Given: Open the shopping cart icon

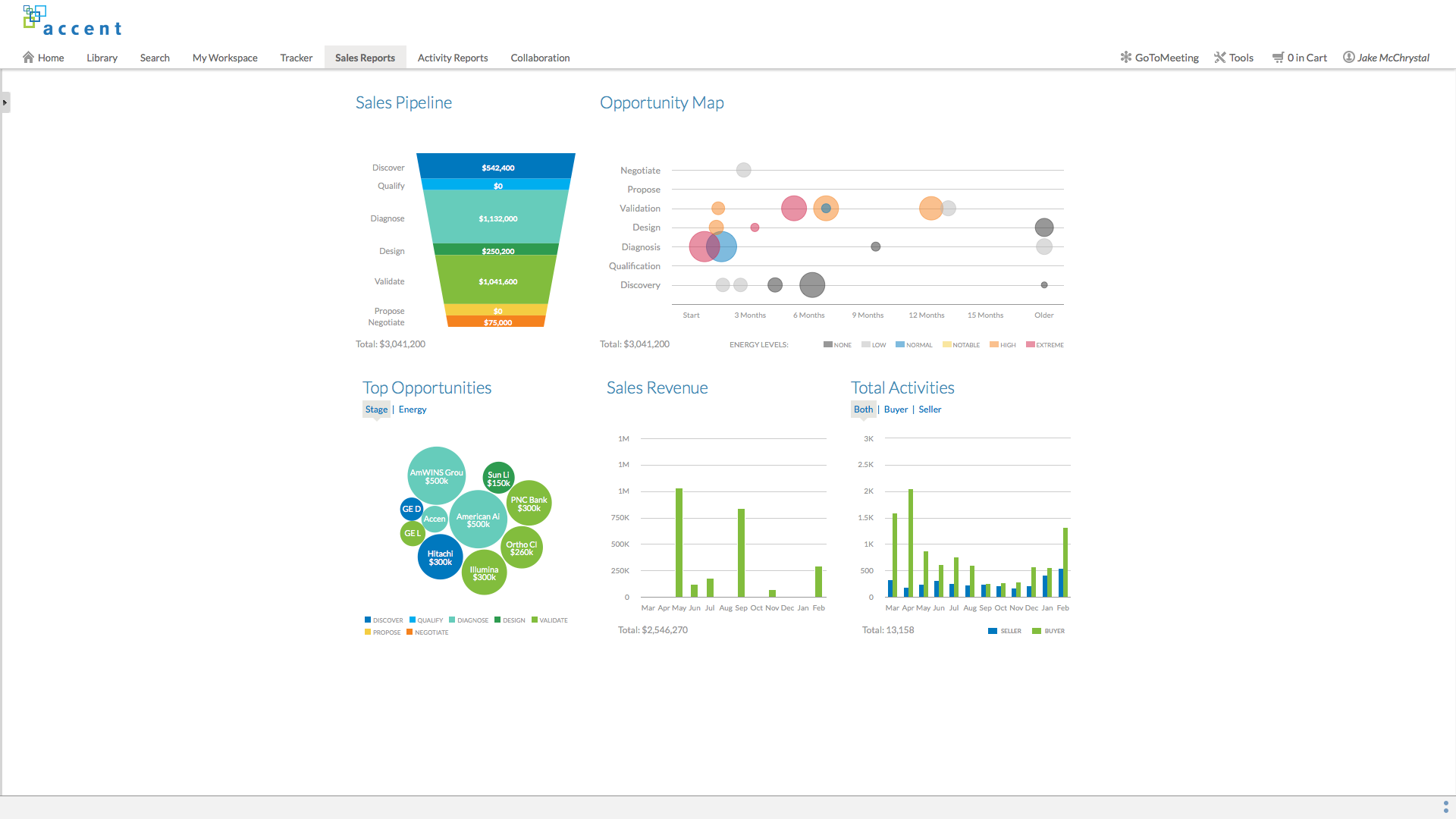Looking at the screenshot, I should click(1278, 58).
